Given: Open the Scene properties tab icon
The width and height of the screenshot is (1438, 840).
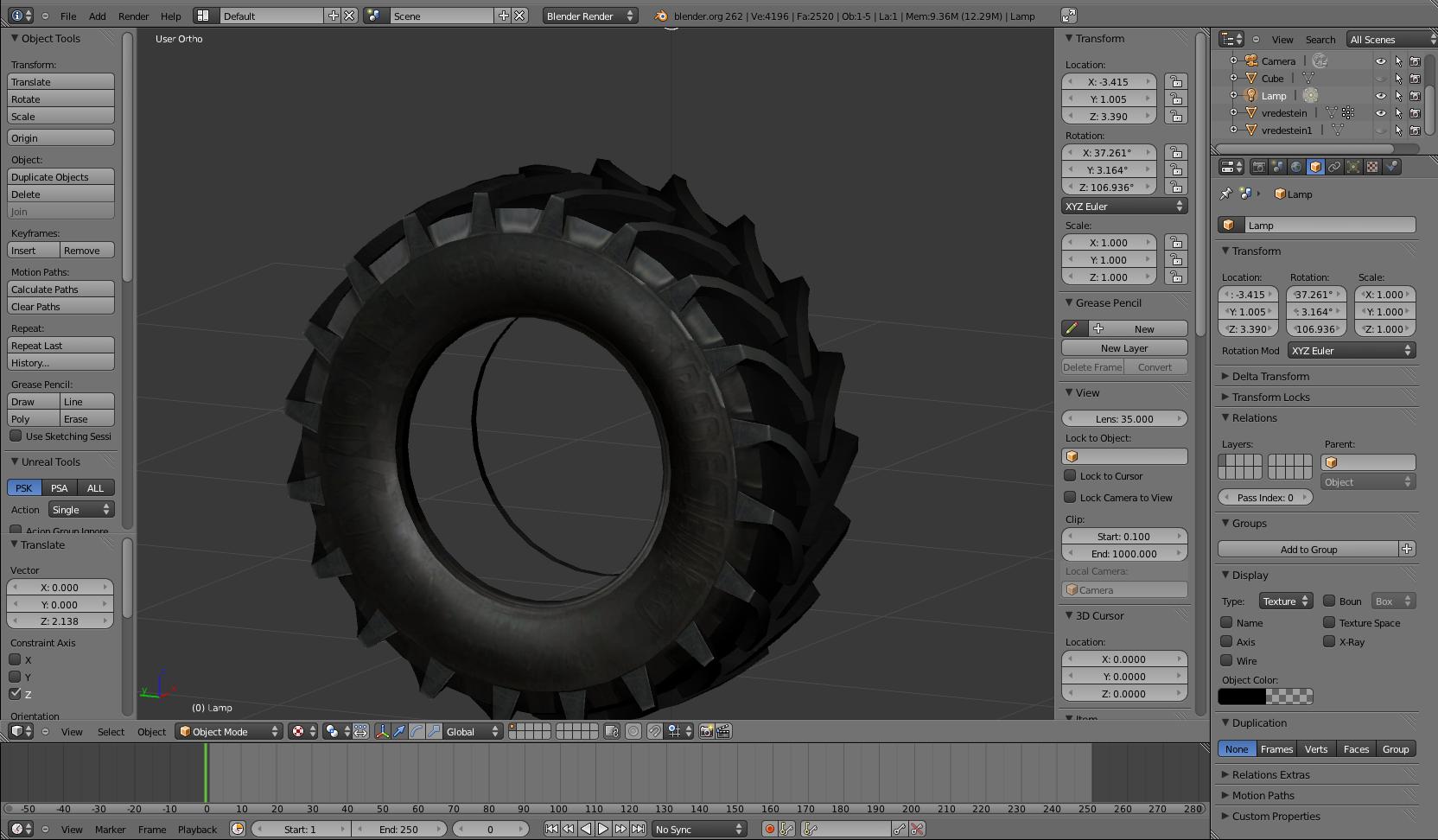Looking at the screenshot, I should pos(1278,167).
